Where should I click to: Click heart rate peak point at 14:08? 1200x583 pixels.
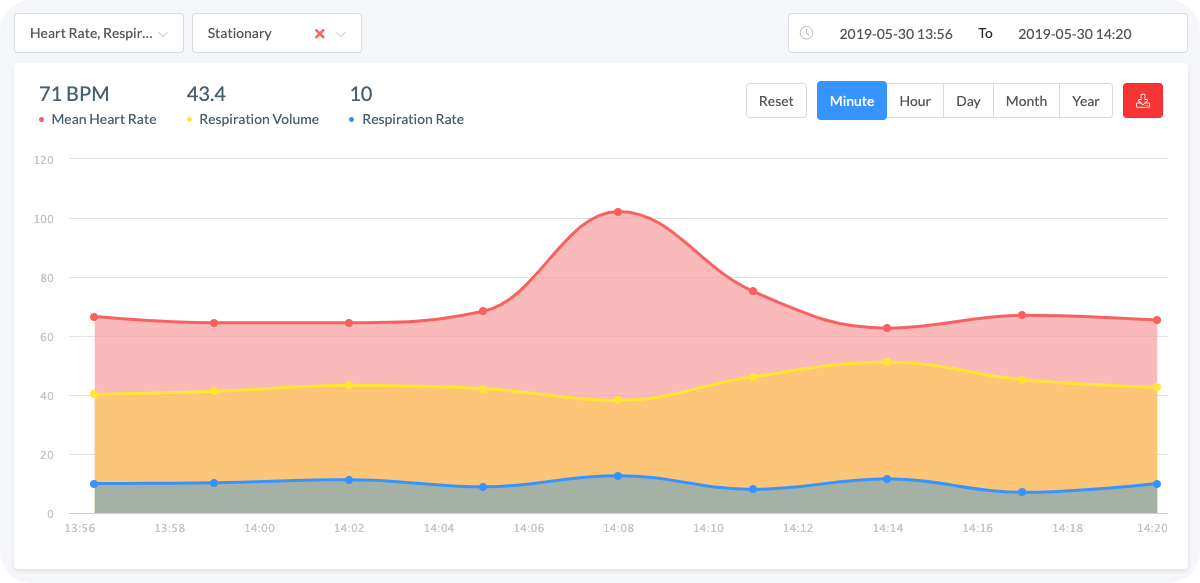click(618, 212)
